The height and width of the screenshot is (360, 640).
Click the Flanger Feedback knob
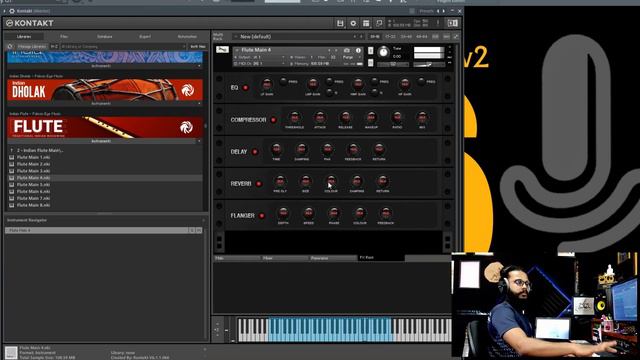click(x=385, y=213)
